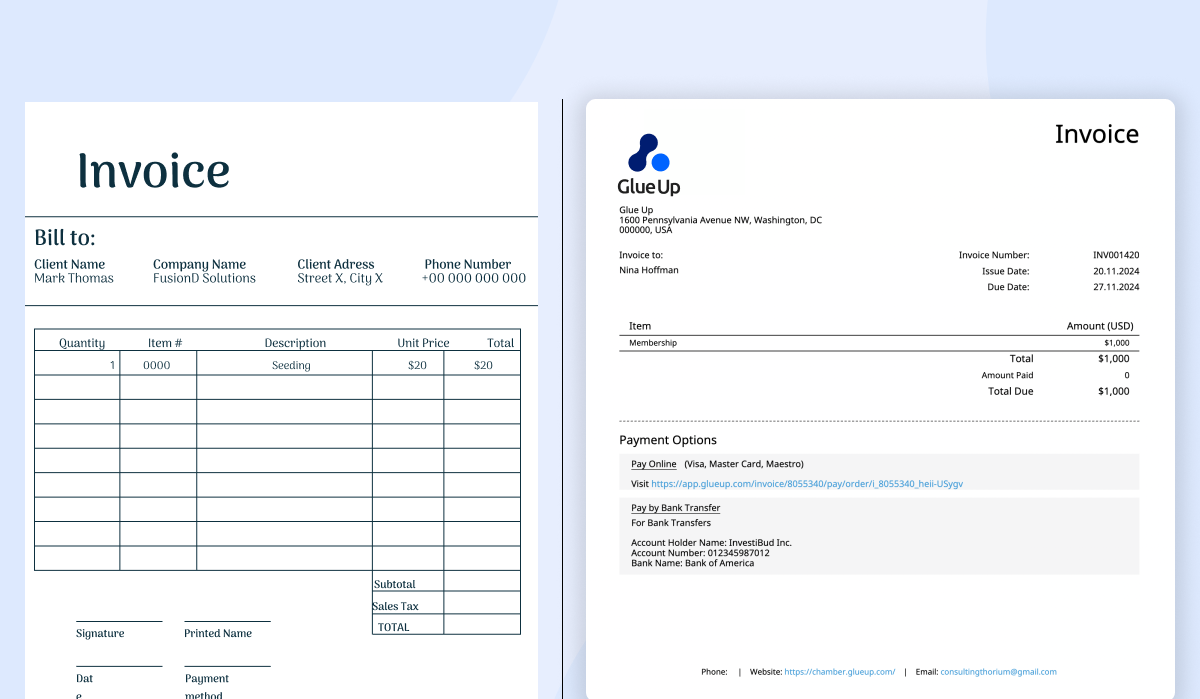Select the Pay Online underlined heading
The image size is (1200, 699).
click(653, 464)
